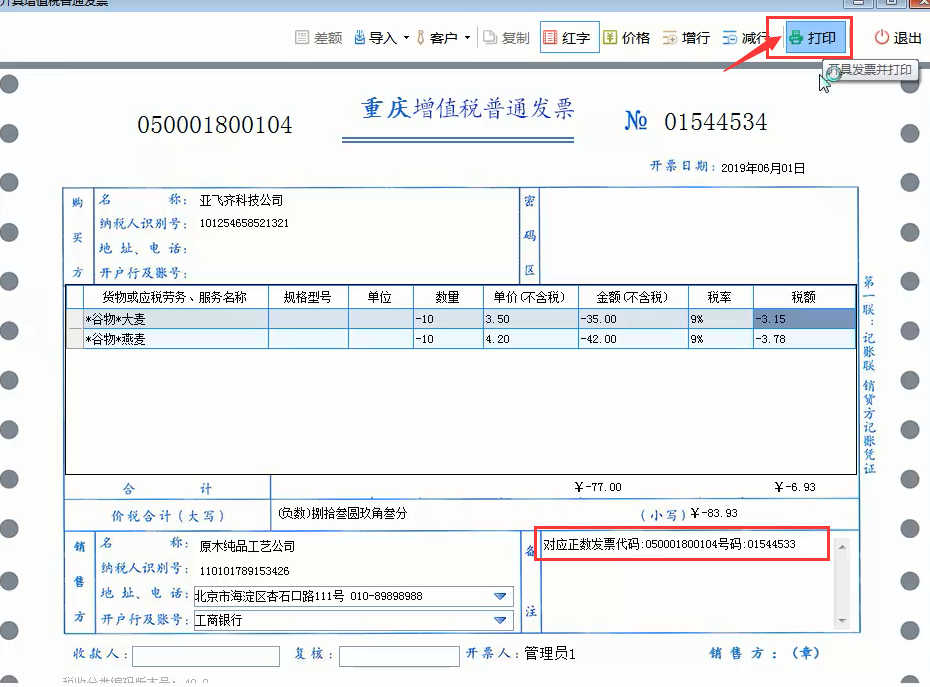Click the 复制 copy icon

(490, 37)
